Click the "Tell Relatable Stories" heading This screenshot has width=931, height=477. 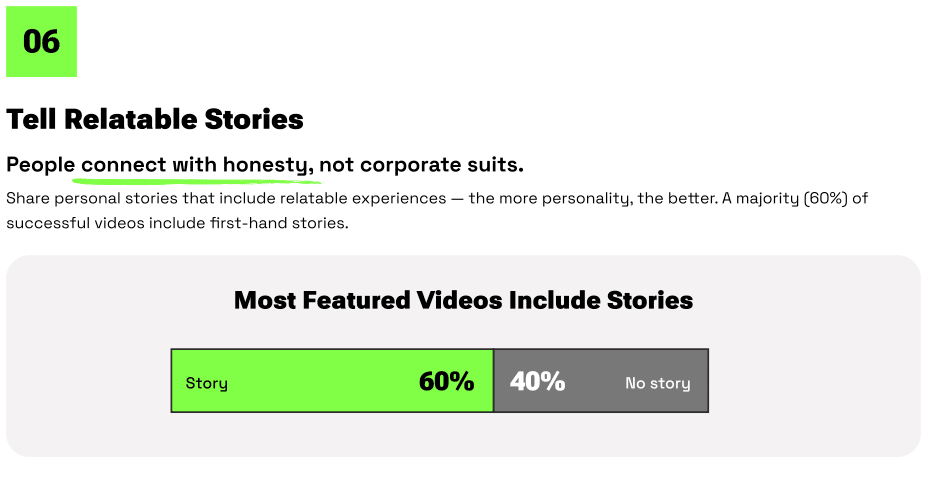pyautogui.click(x=155, y=120)
